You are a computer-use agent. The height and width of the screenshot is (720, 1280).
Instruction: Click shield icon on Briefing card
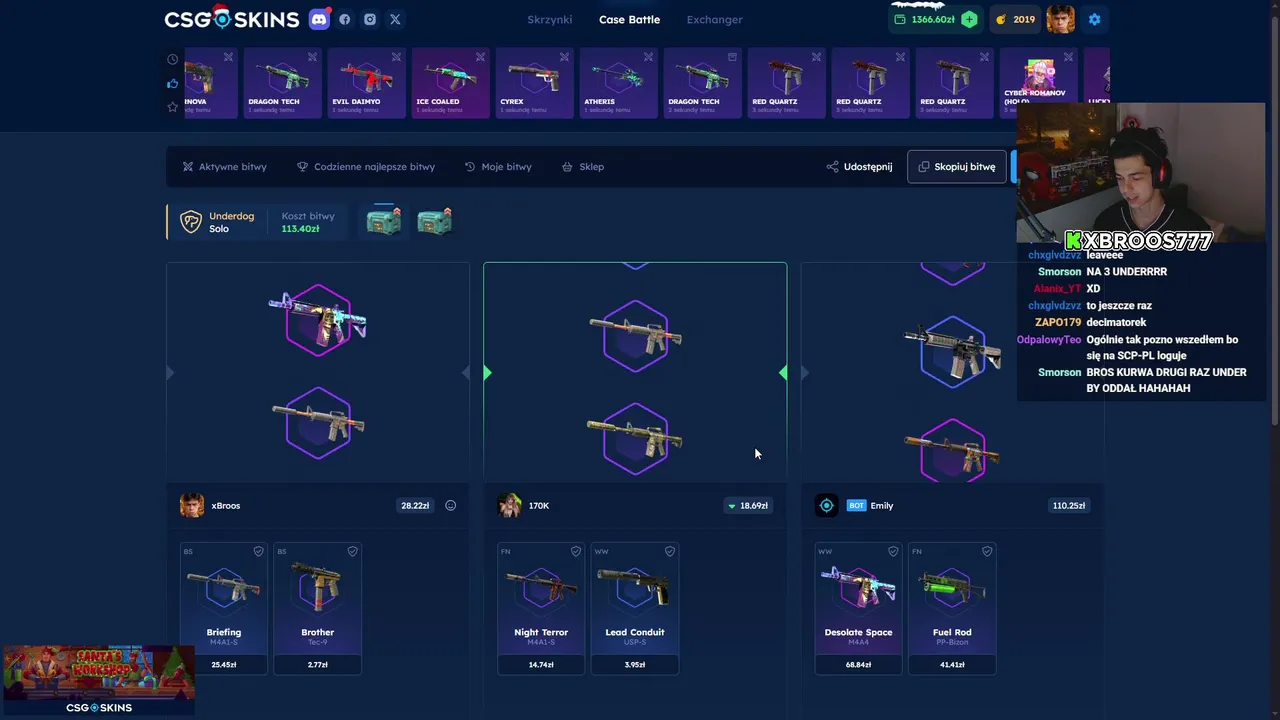point(258,551)
